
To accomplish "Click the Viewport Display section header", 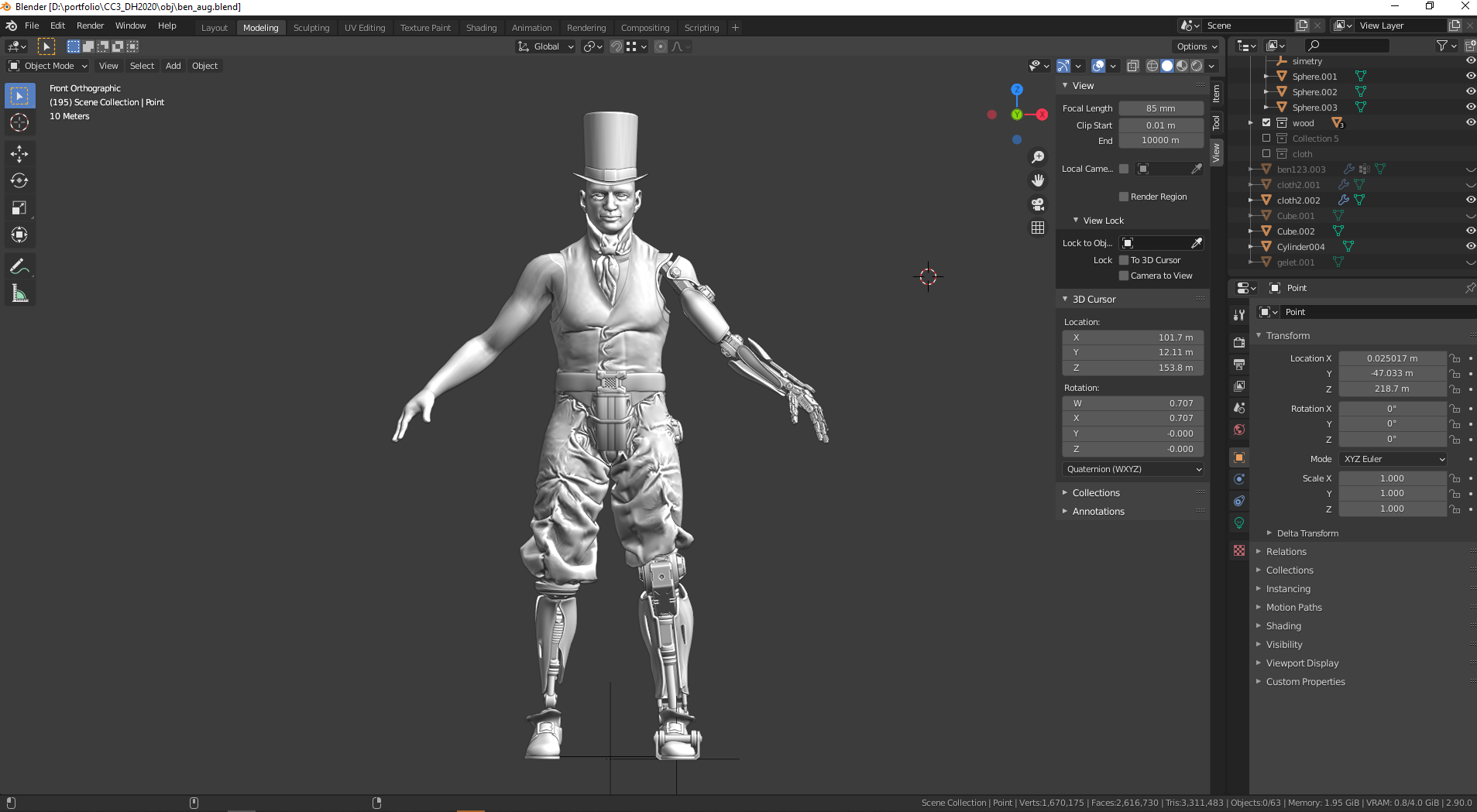I will (1302, 663).
